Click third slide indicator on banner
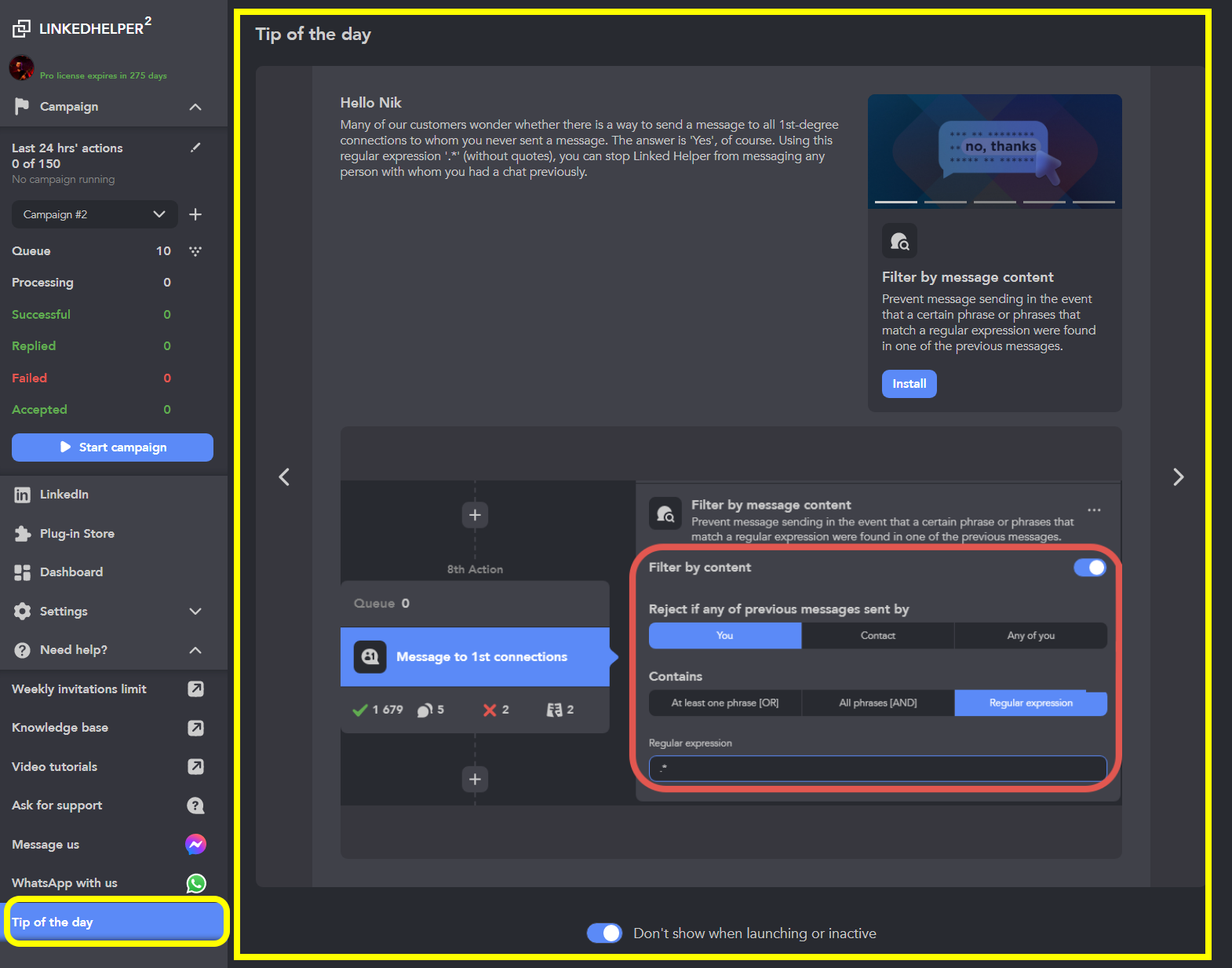 995,202
